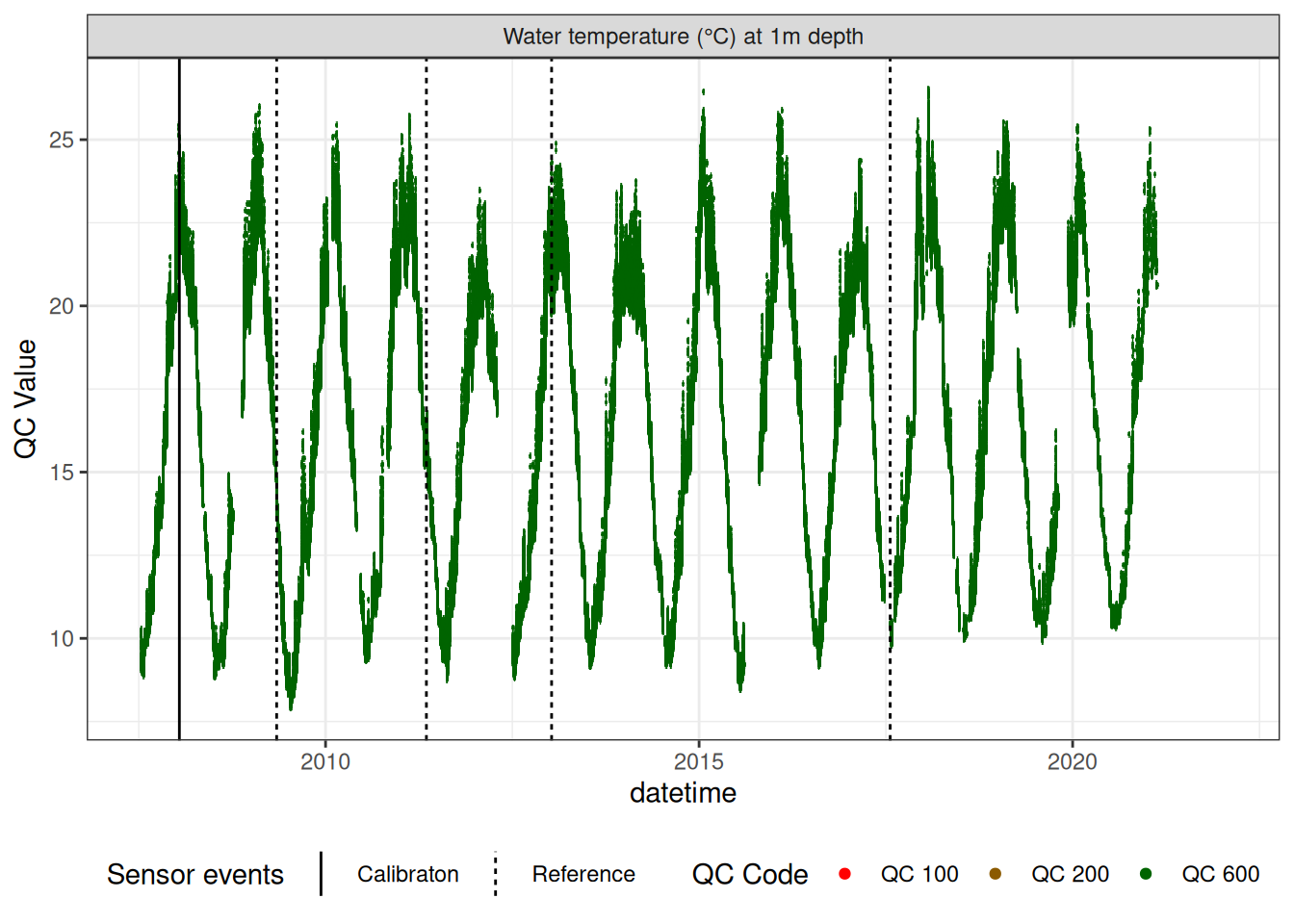The width and height of the screenshot is (1294, 924).
Task: Click the "QC 100" legend text
Action: click(x=919, y=874)
